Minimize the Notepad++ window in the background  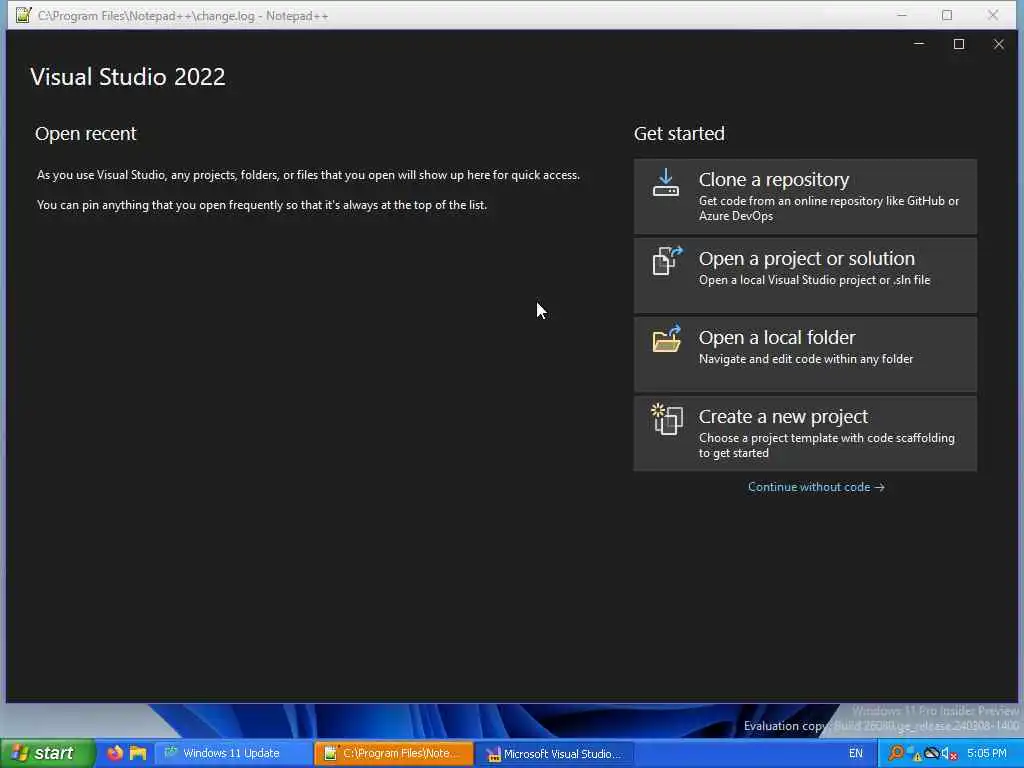click(x=902, y=15)
